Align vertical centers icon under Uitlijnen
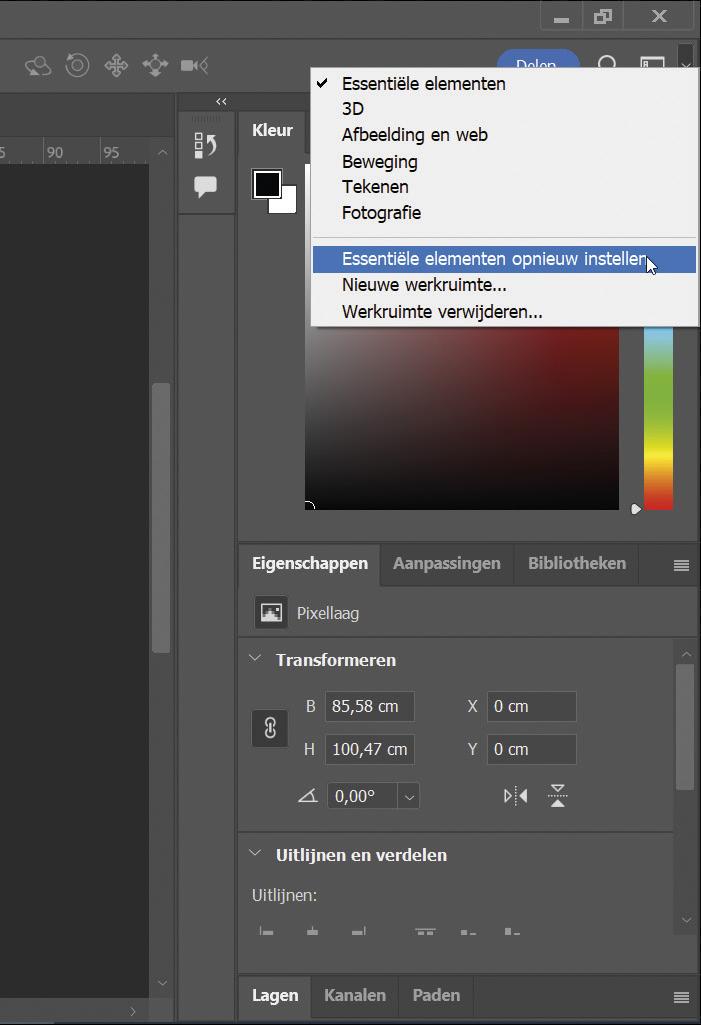The width and height of the screenshot is (701, 1025). click(468, 932)
